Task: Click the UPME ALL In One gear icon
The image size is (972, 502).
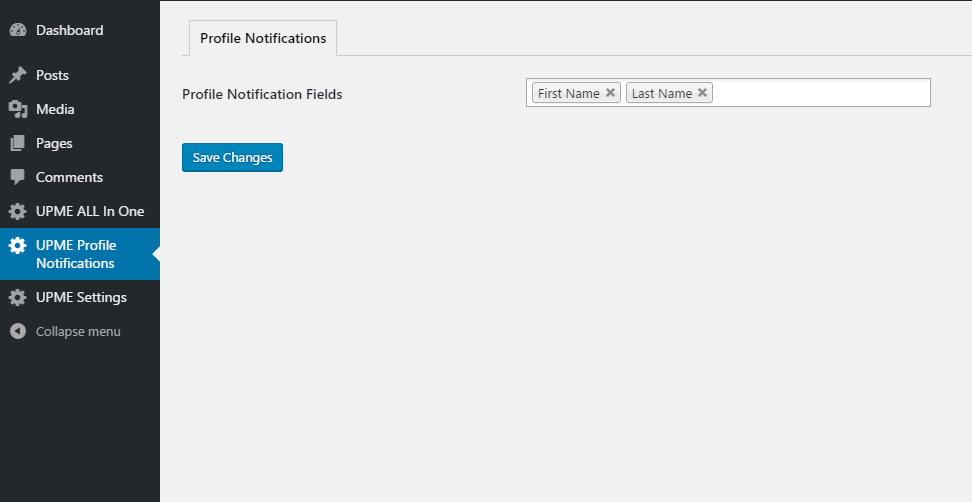Action: click(18, 211)
